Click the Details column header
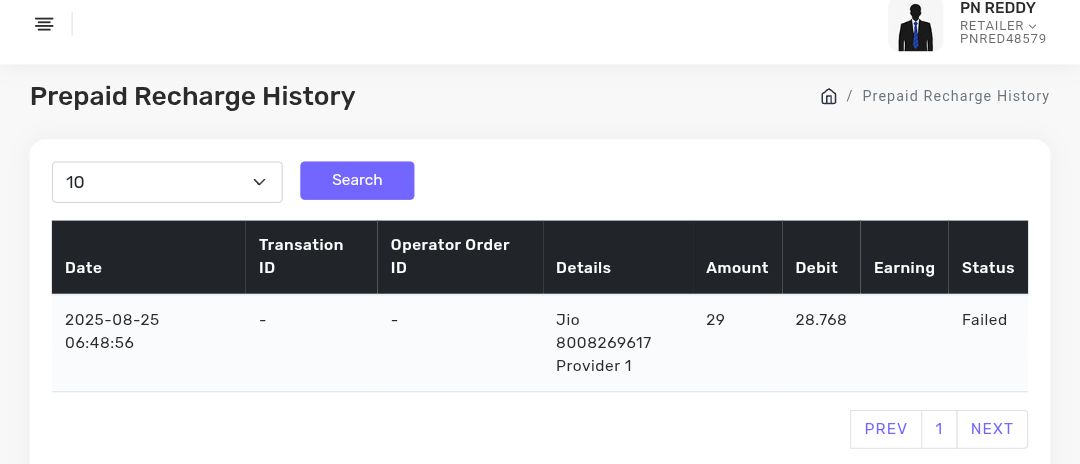This screenshot has height=464, width=1080. click(583, 268)
